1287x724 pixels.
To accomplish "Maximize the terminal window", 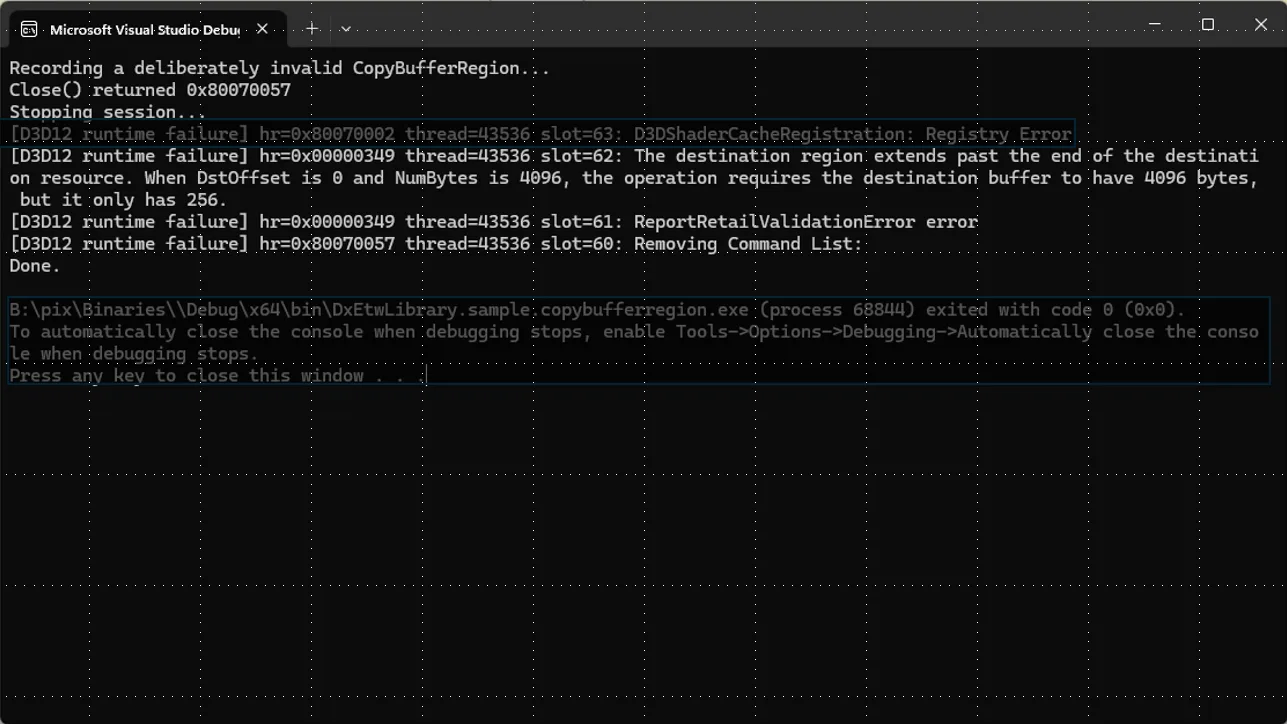I will click(x=1208, y=25).
